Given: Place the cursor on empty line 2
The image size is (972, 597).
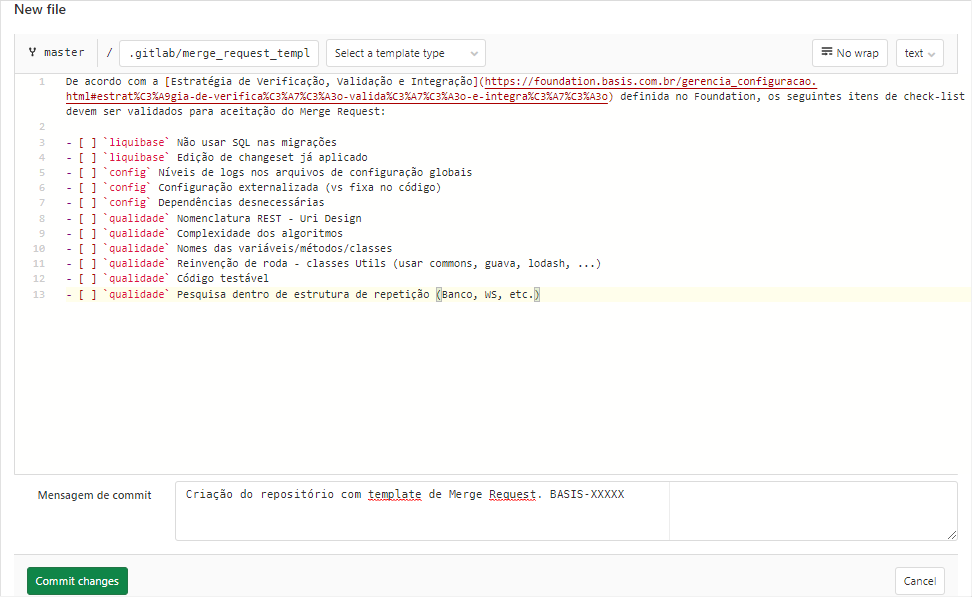Looking at the screenshot, I should [x=300, y=127].
